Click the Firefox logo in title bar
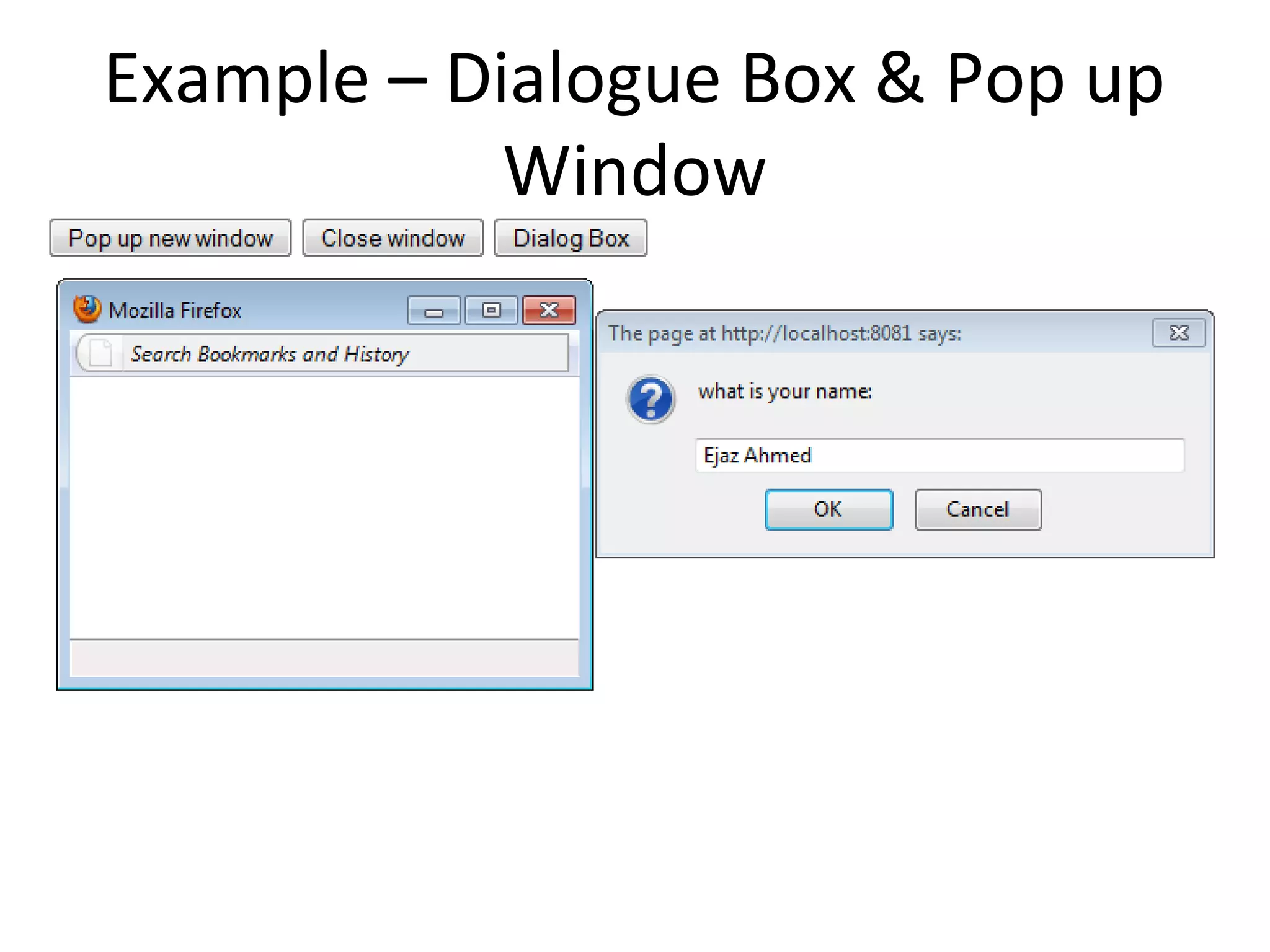This screenshot has width=1270, height=952. tap(87, 309)
